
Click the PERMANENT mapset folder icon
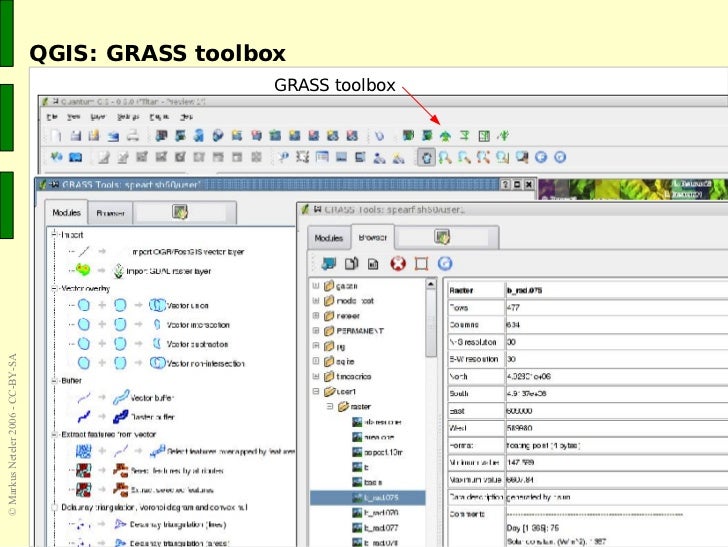(329, 331)
